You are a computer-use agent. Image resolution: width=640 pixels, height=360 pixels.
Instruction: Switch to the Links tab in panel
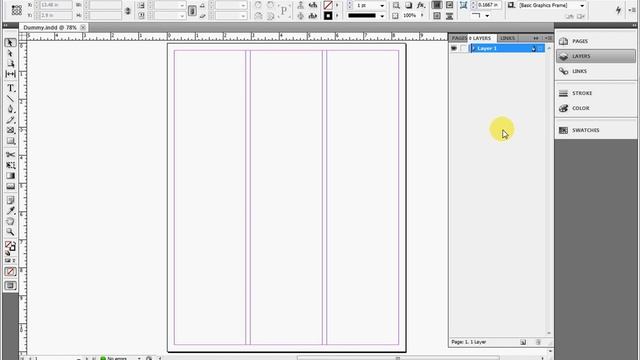(508, 38)
